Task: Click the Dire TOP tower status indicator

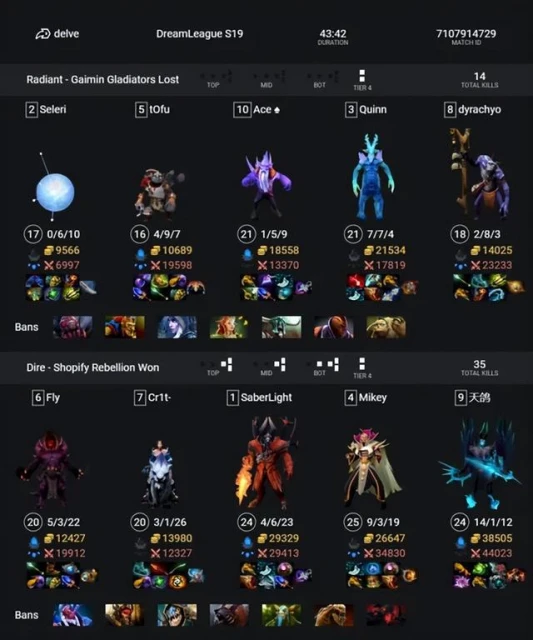Action: pyautogui.click(x=216, y=364)
